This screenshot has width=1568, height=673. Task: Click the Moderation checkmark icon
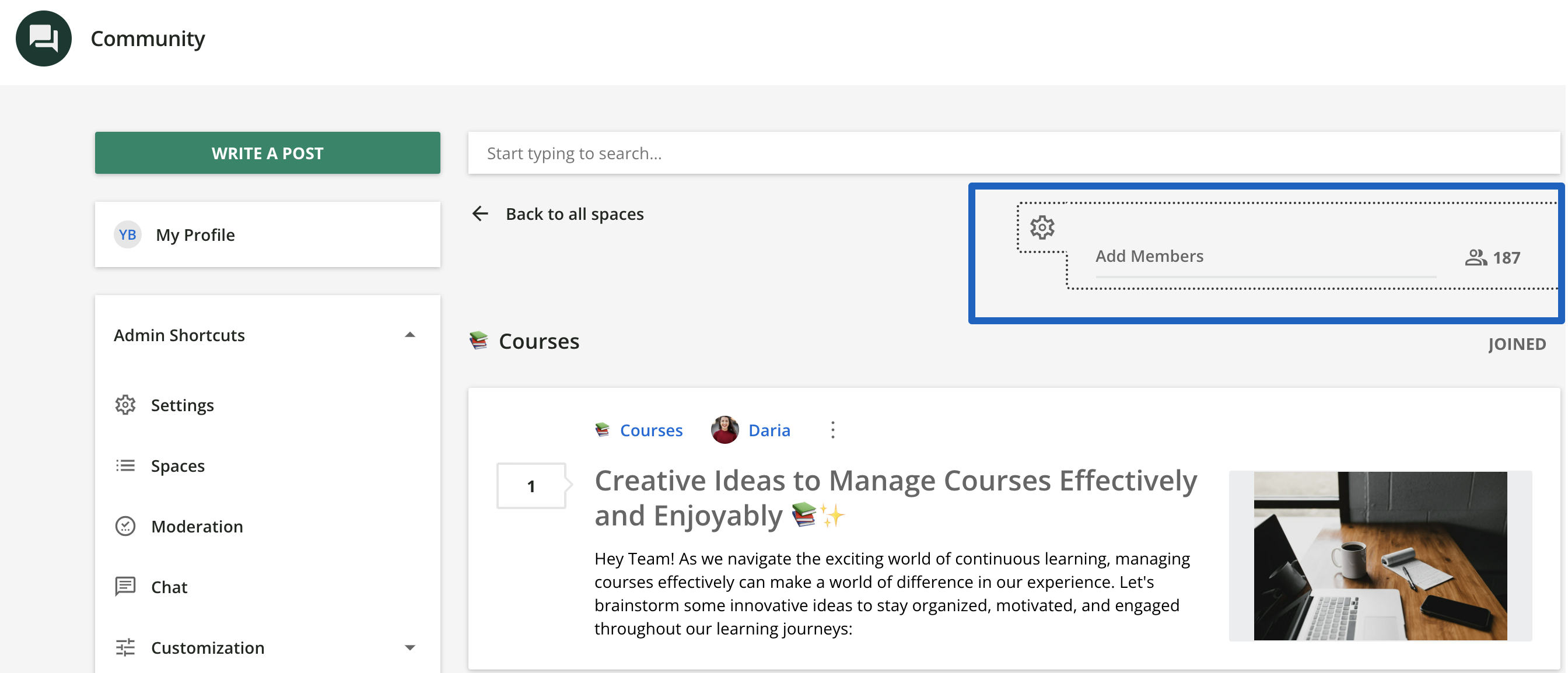click(x=125, y=525)
